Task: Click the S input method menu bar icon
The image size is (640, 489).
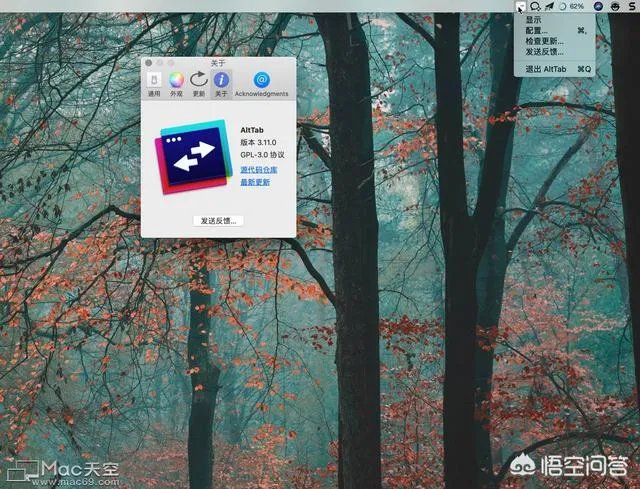Action: [x=631, y=6]
